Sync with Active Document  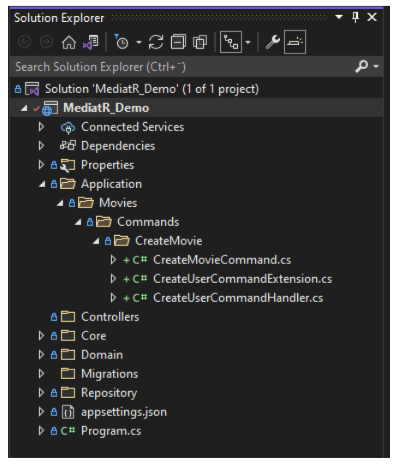tap(156, 42)
